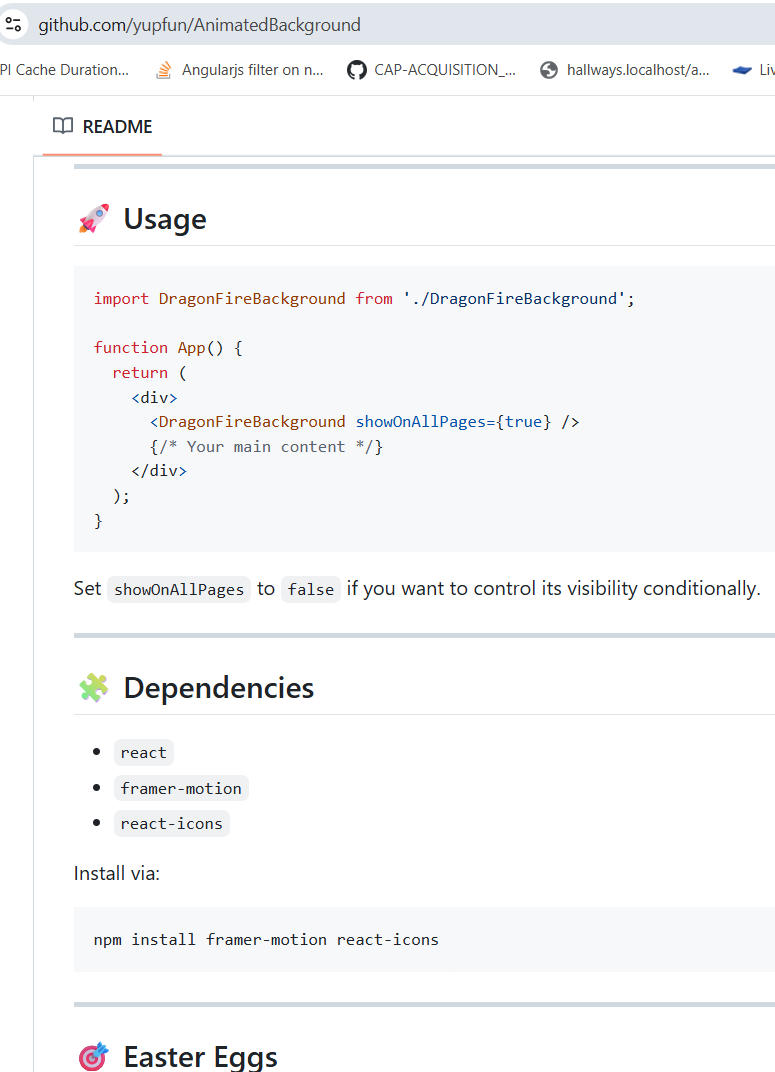This screenshot has height=1072, width=775.
Task: Click the dart target emoji by Easter Eggs
Action: tap(94, 1056)
